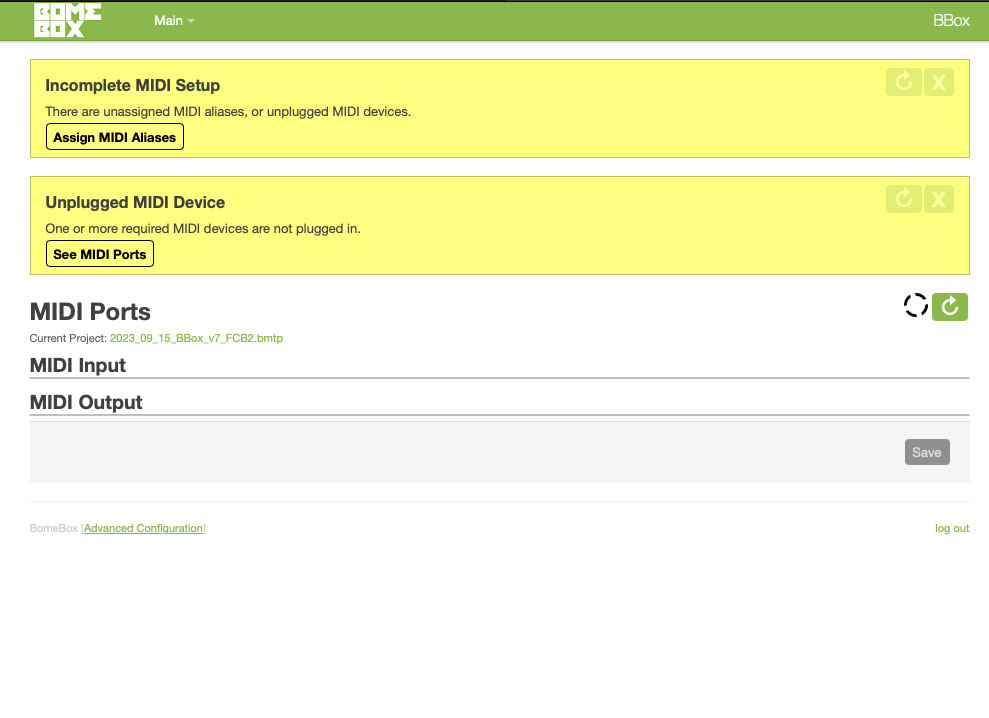Dismiss the Incomplete MIDI Setup warning
Screen dimensions: 989x718
(x=938, y=83)
